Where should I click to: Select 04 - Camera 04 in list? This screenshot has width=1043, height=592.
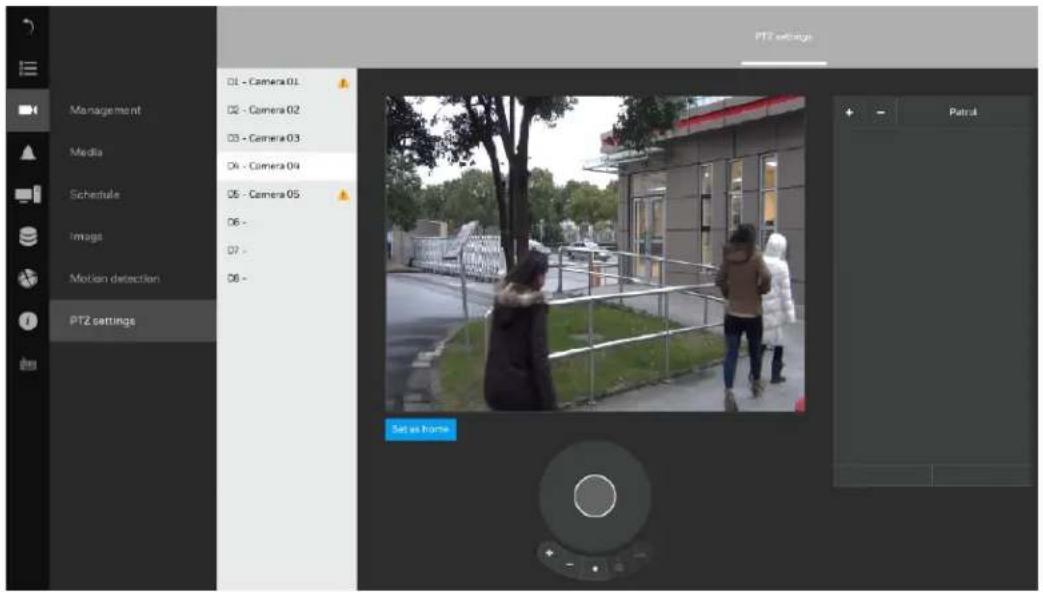click(287, 166)
